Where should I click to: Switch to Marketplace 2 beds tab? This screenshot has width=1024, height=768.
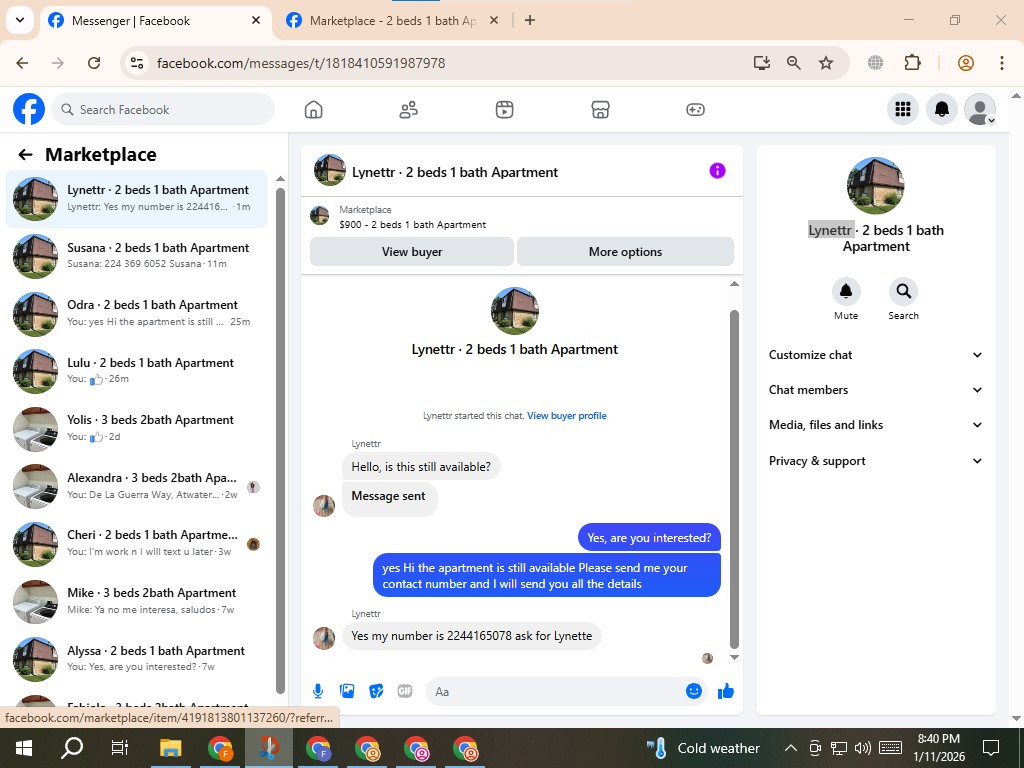pos(392,21)
